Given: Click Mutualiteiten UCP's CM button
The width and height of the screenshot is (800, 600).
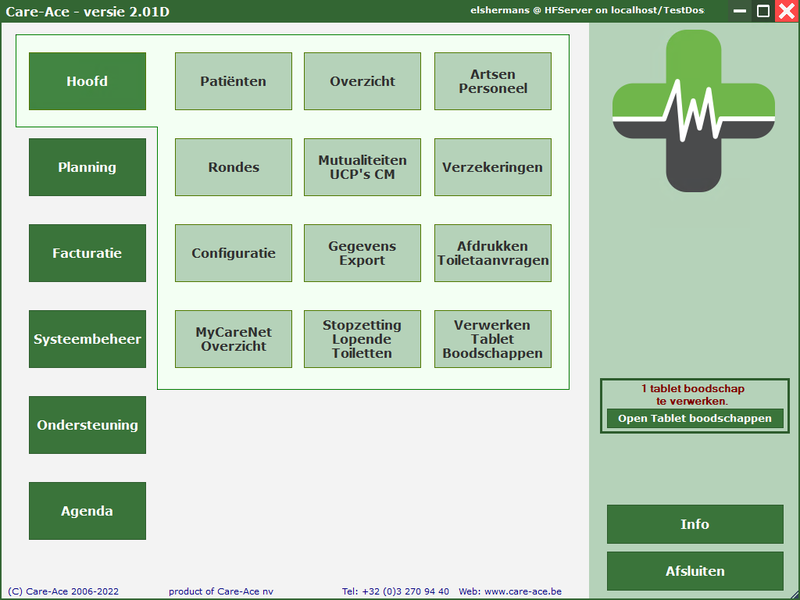Looking at the screenshot, I should click(x=362, y=167).
